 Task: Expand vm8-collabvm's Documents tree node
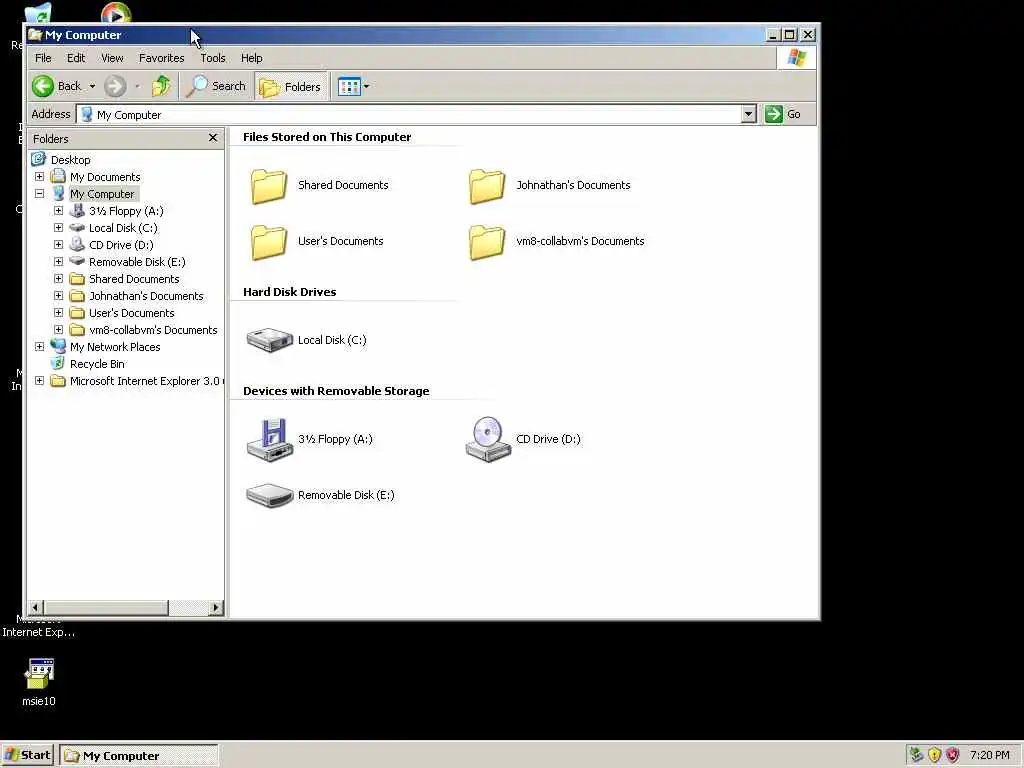(58, 330)
